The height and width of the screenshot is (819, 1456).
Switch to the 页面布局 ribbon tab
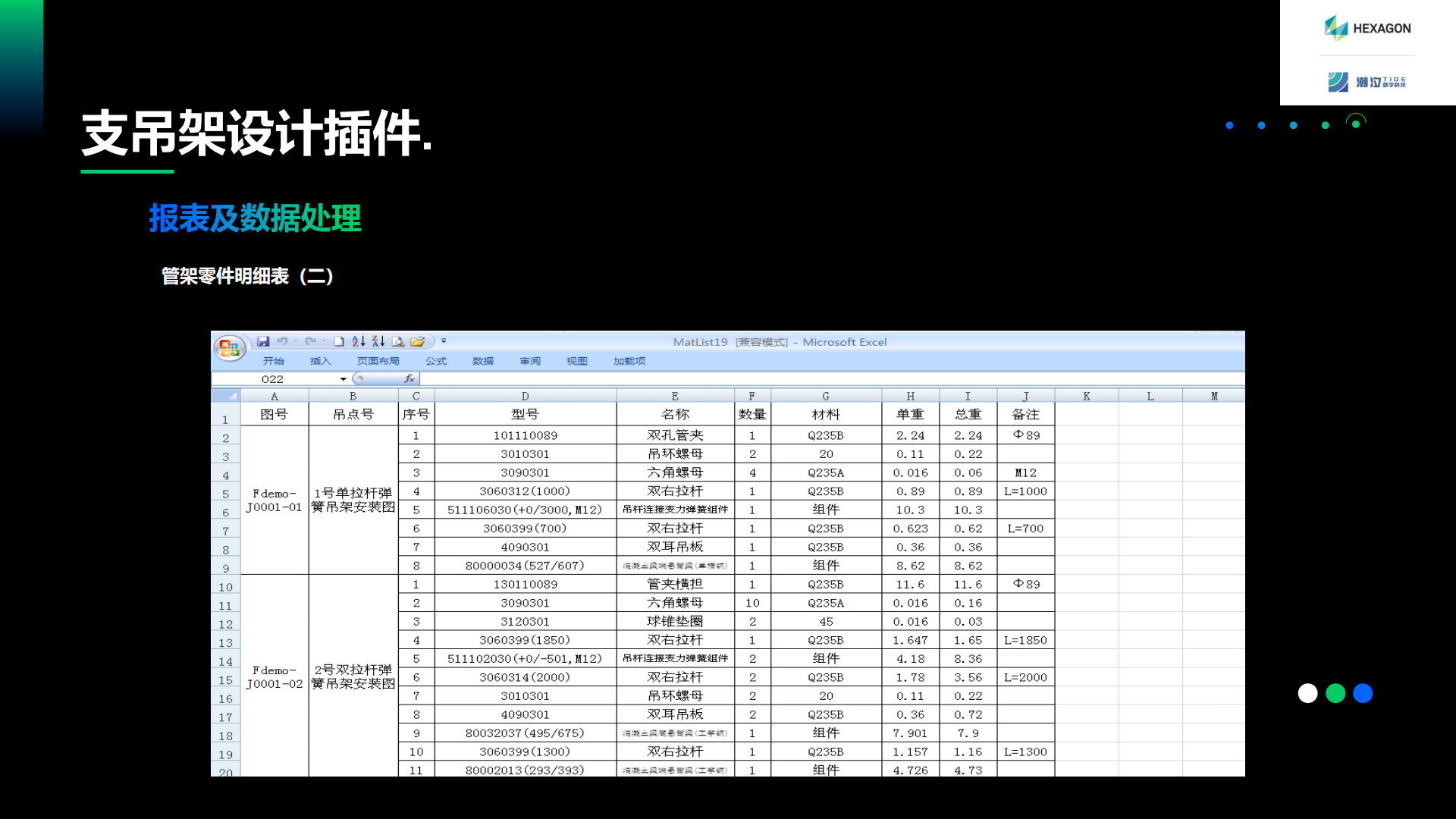click(378, 361)
